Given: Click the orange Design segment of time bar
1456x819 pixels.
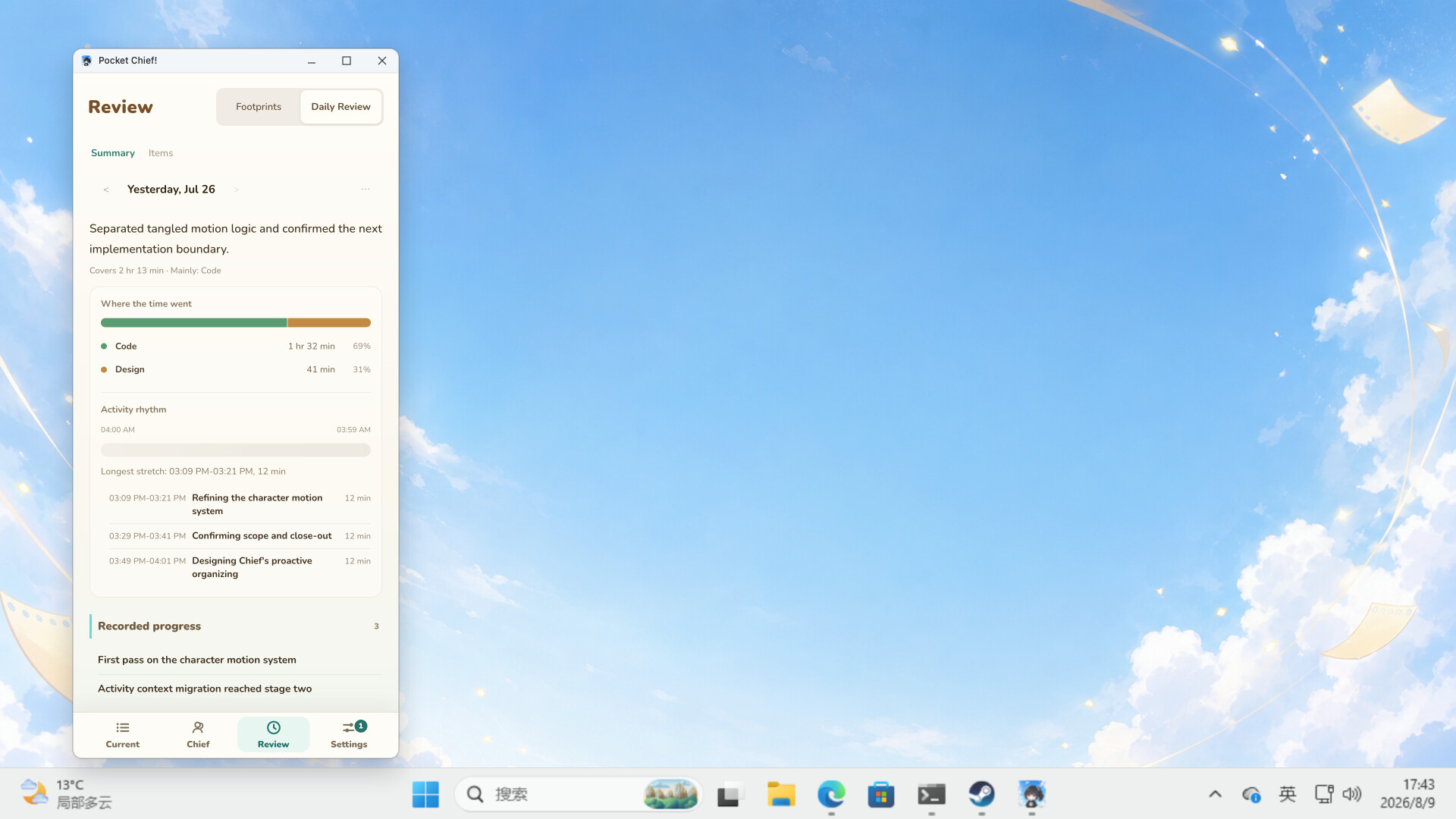Looking at the screenshot, I should click(x=329, y=323).
